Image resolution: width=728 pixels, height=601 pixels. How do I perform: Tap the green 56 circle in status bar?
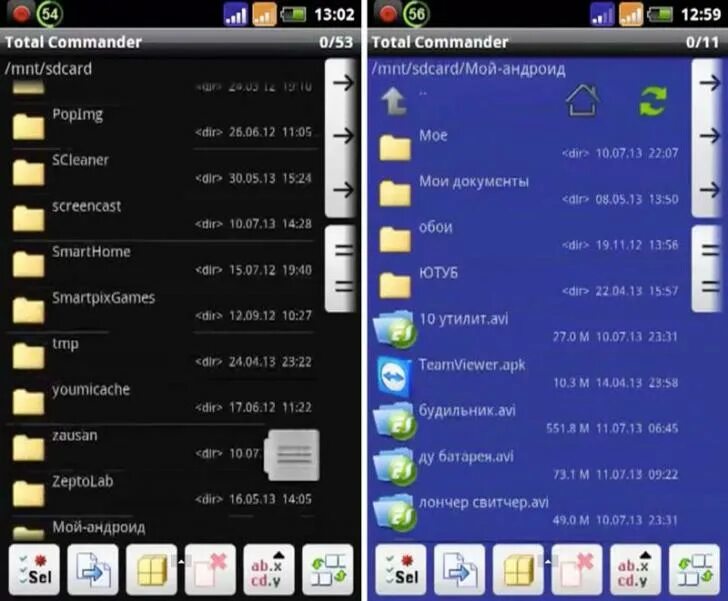click(416, 13)
